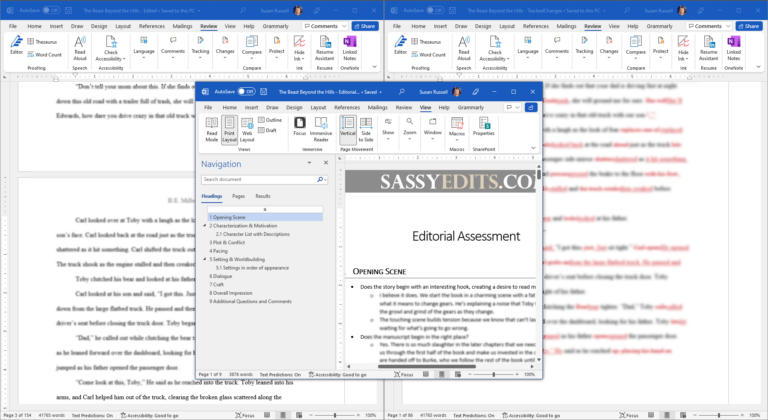Open Grammarly tab in the right window
Viewport: 768px width, 420px height.
click(659, 26)
